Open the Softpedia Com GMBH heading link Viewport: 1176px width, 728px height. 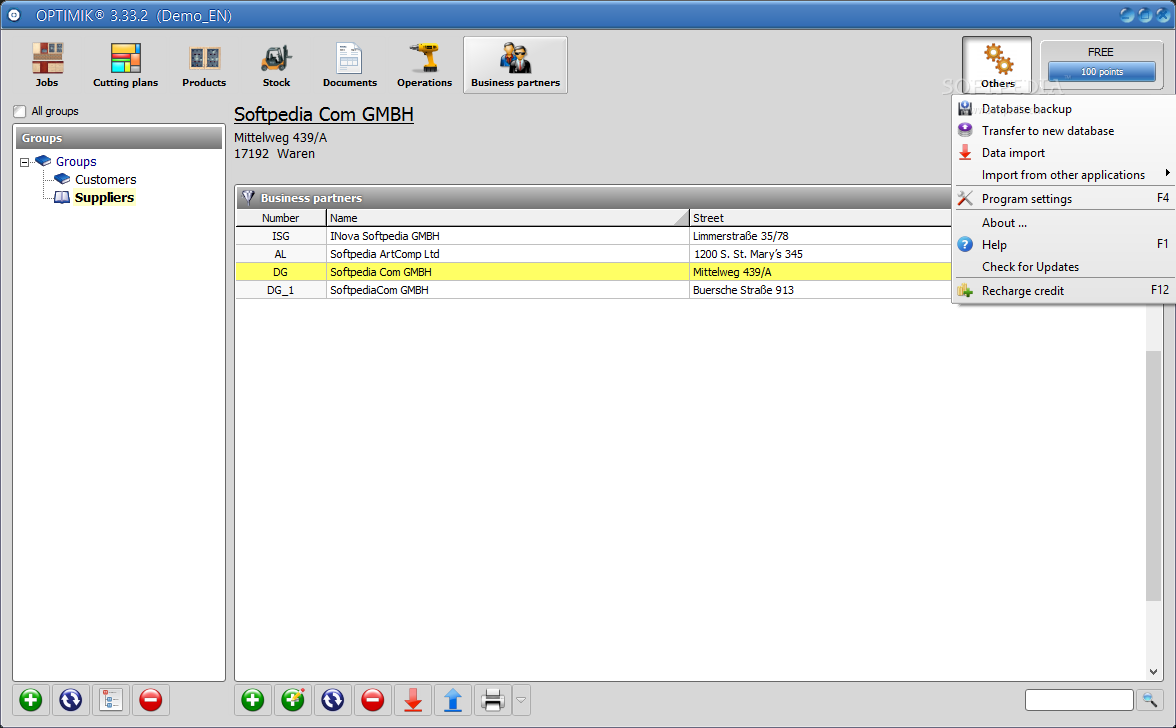pos(324,115)
